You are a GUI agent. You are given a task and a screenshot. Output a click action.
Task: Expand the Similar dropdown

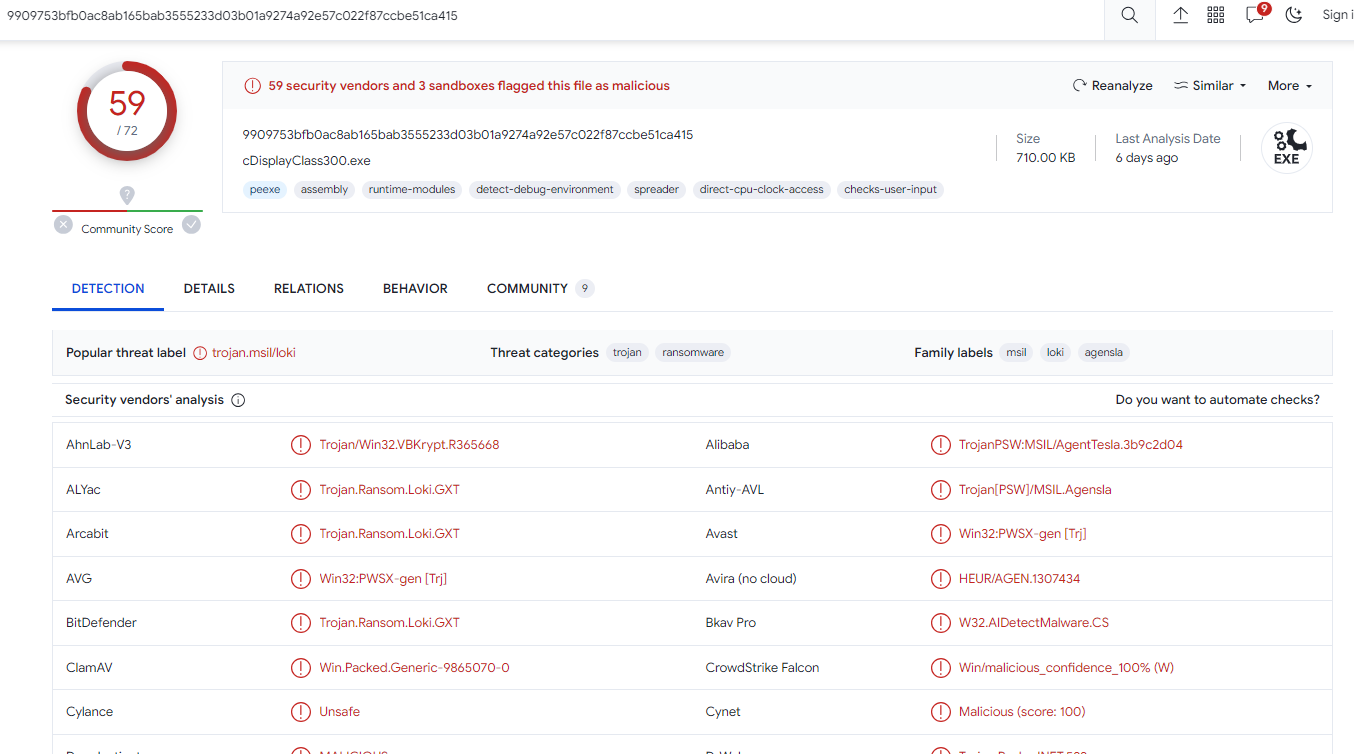point(1210,86)
